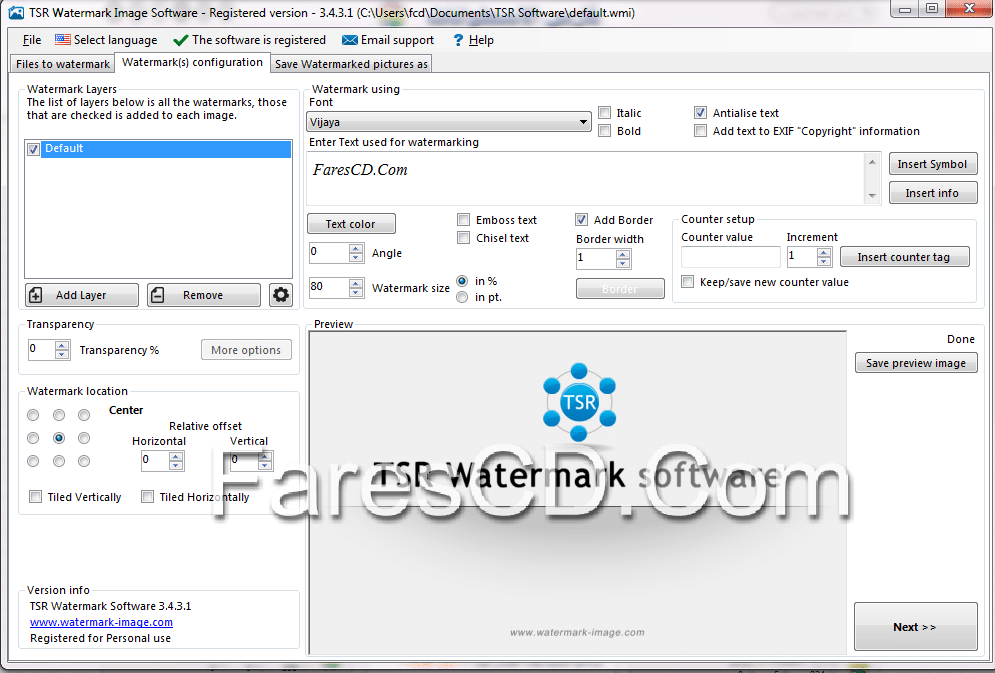The image size is (995, 673).
Task: Open www.watermark-image.com link
Action: point(102,622)
